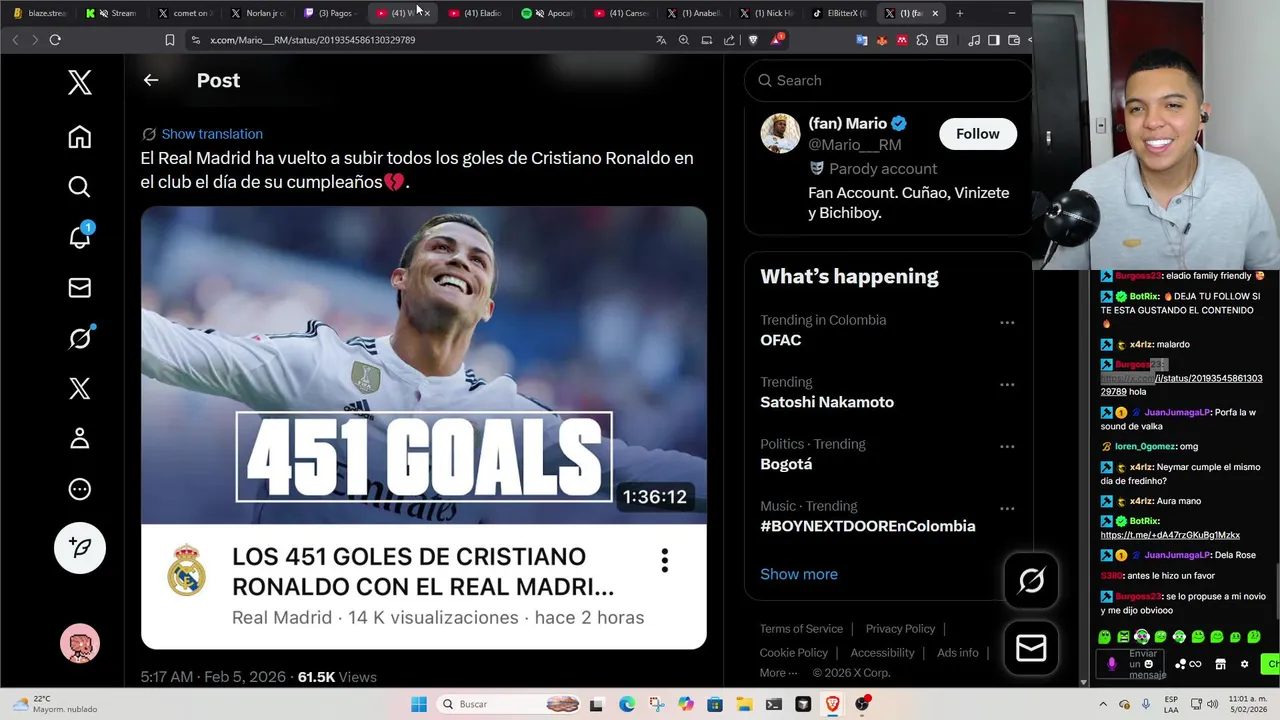1280x720 pixels.
Task: Expand footer More link
Action: click(x=778, y=673)
